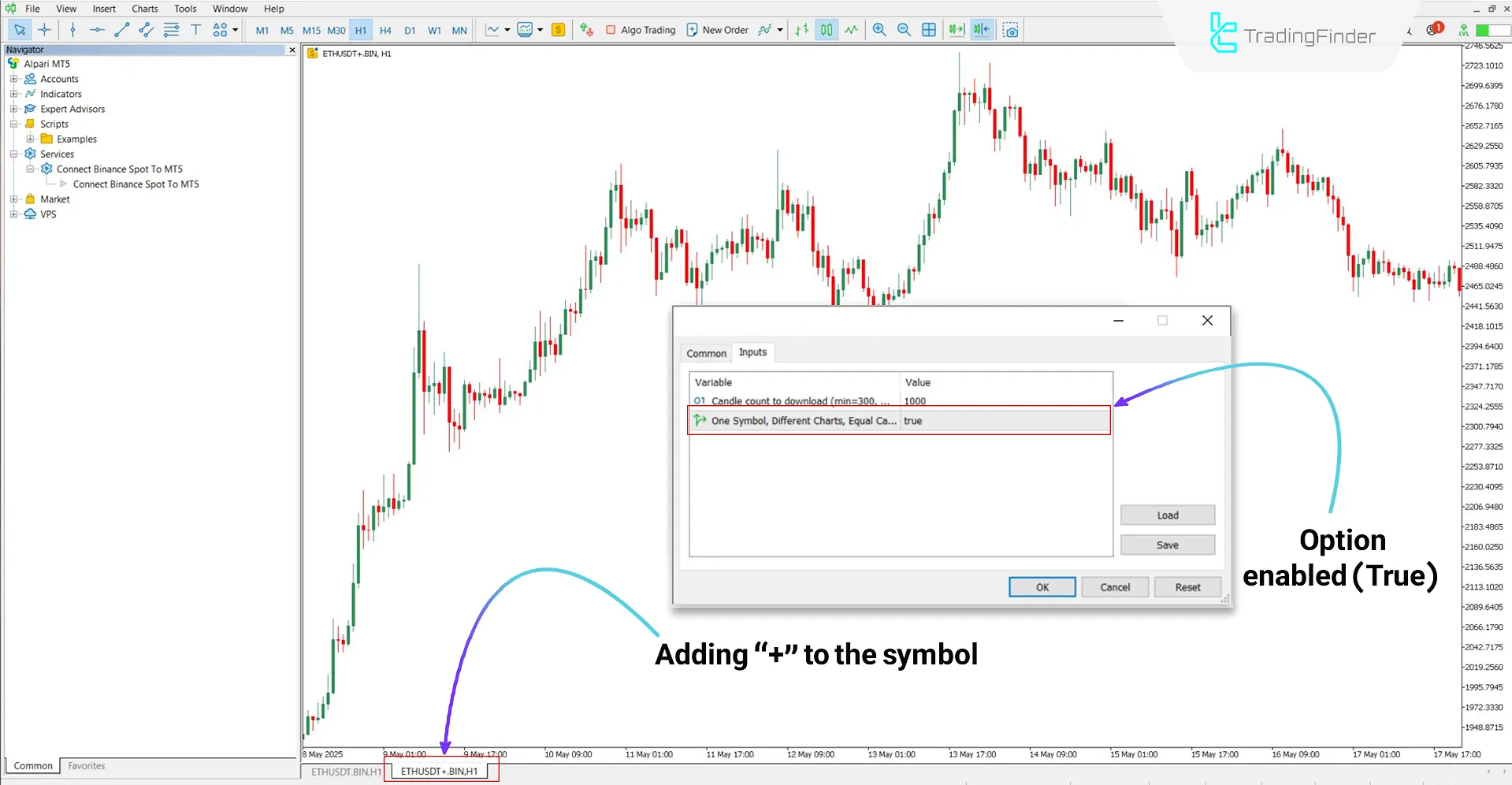The image size is (1512, 785).
Task: Click the Load button
Action: point(1167,515)
